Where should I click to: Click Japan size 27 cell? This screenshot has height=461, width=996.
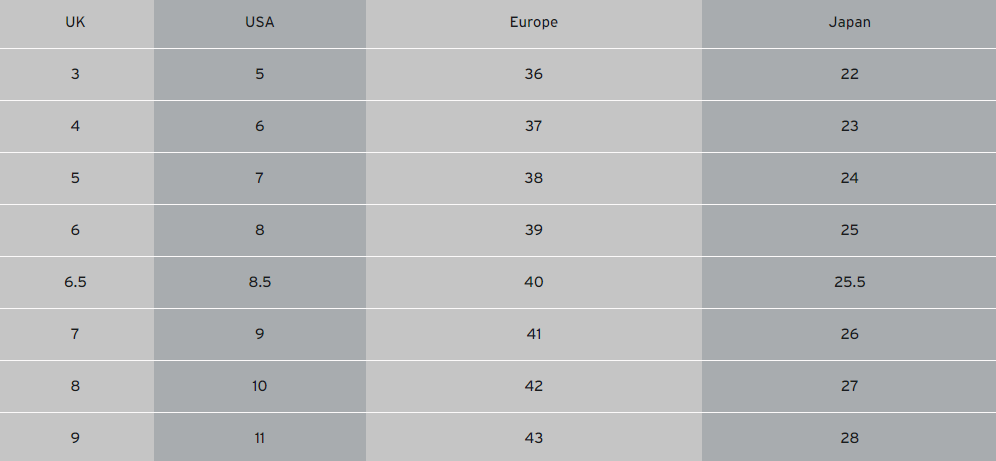[849, 386]
